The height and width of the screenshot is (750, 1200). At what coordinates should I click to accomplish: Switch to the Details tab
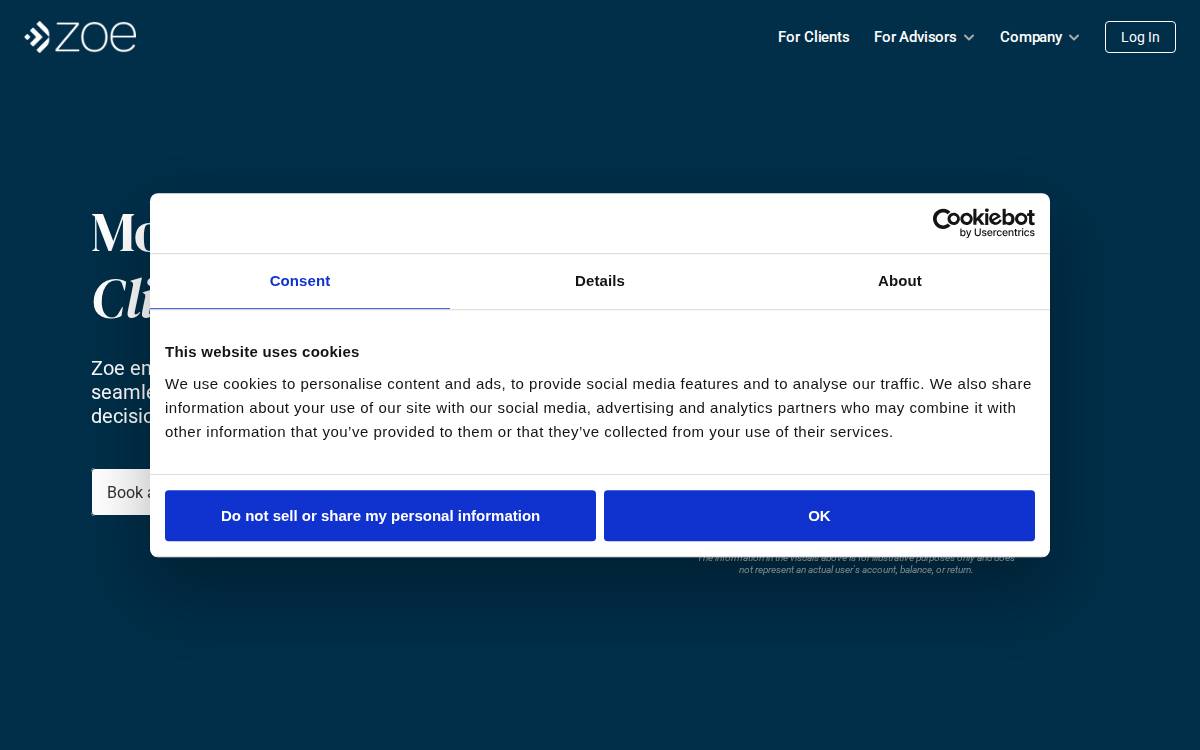[600, 281]
